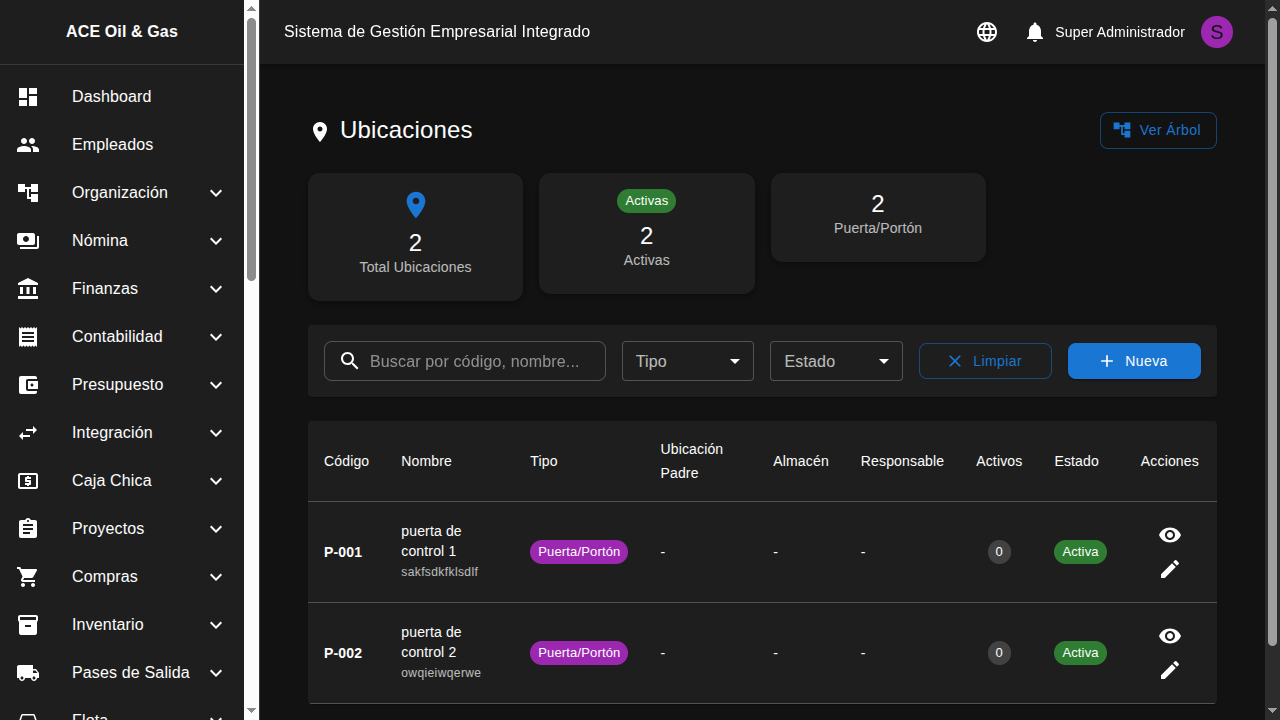
Task: Open the Super Administrador profile avatar
Action: [1217, 32]
